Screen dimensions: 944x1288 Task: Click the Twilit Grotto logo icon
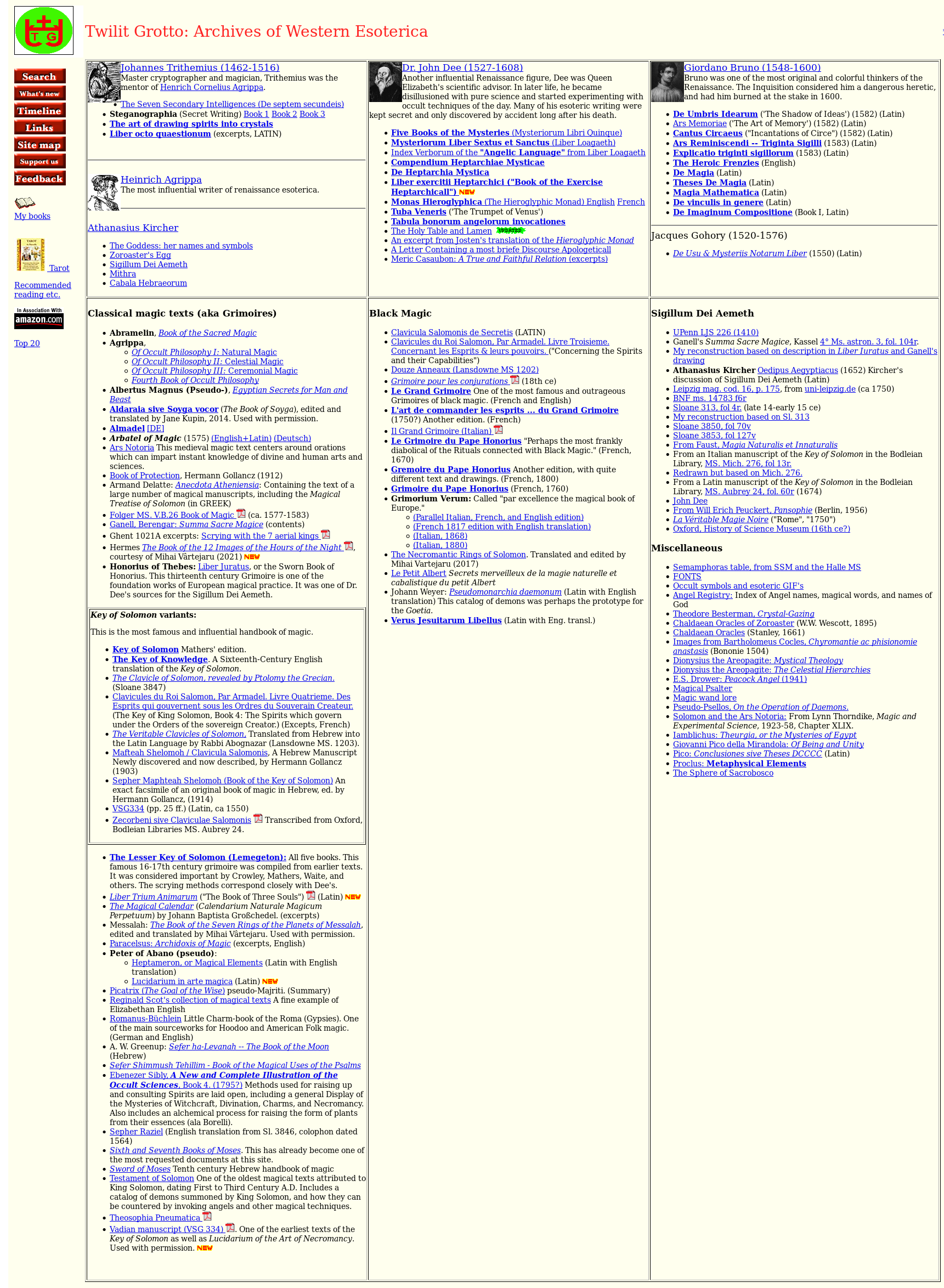(43, 31)
